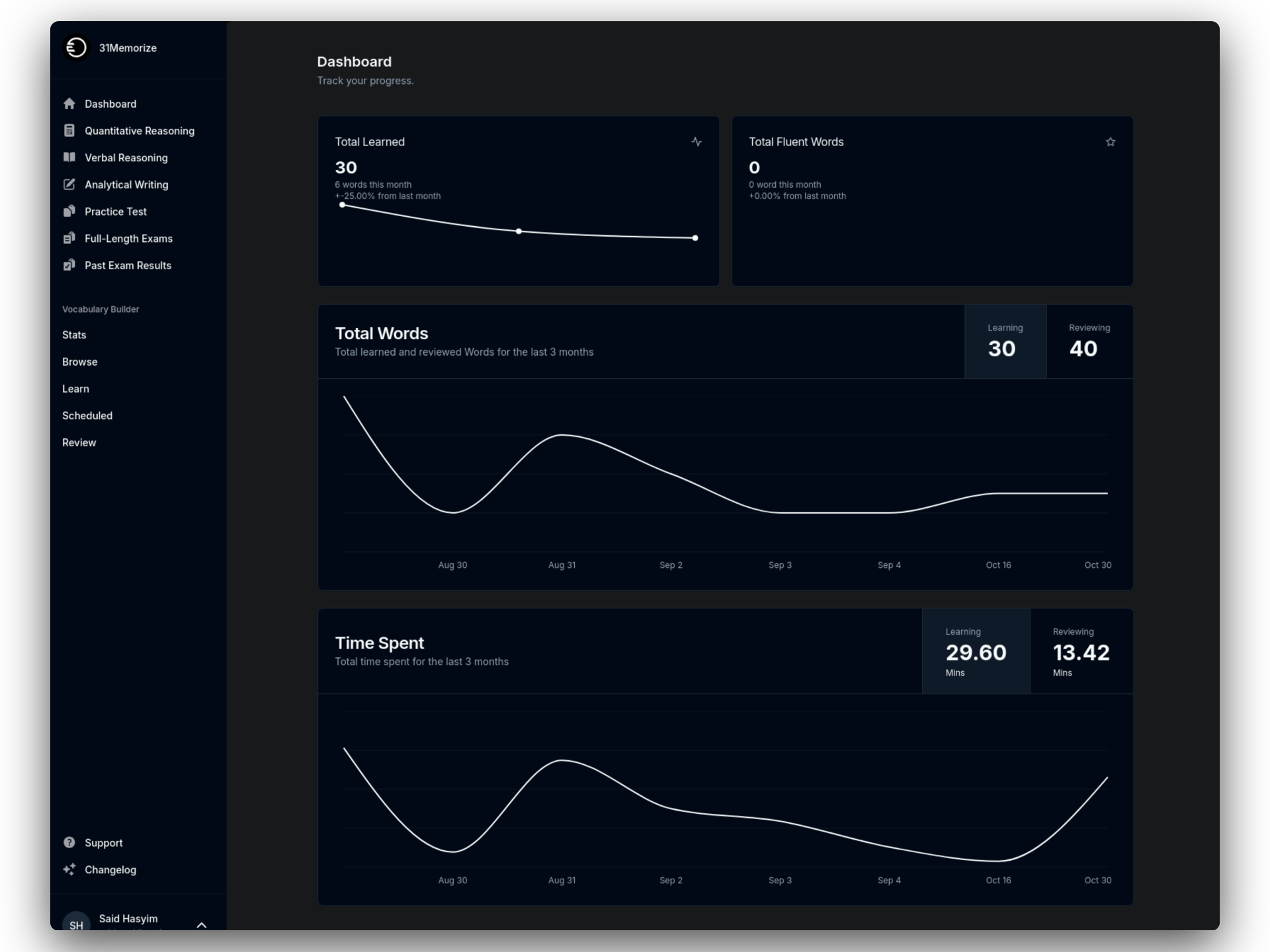
Task: Show Reviewing minutes in Time Spent
Action: pos(1081,651)
